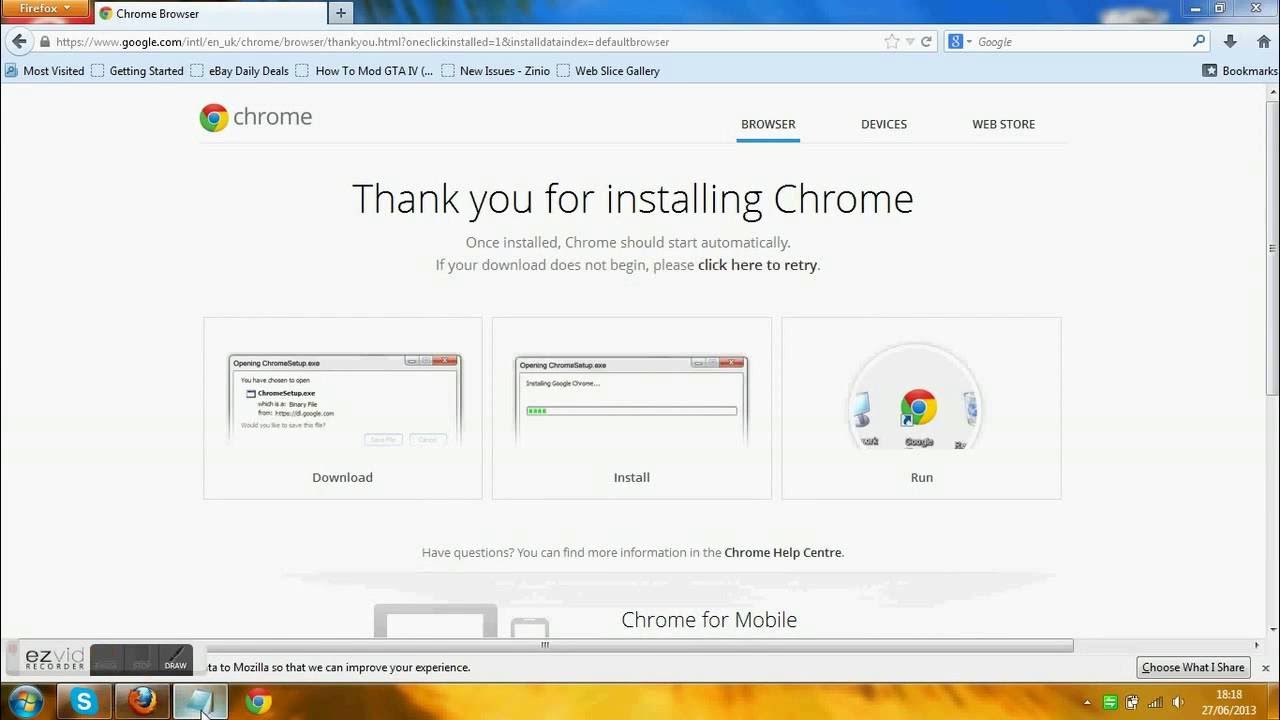Open New Issues - Zinio bookmark
Viewport: 1280px width, 720px height.
click(495, 71)
